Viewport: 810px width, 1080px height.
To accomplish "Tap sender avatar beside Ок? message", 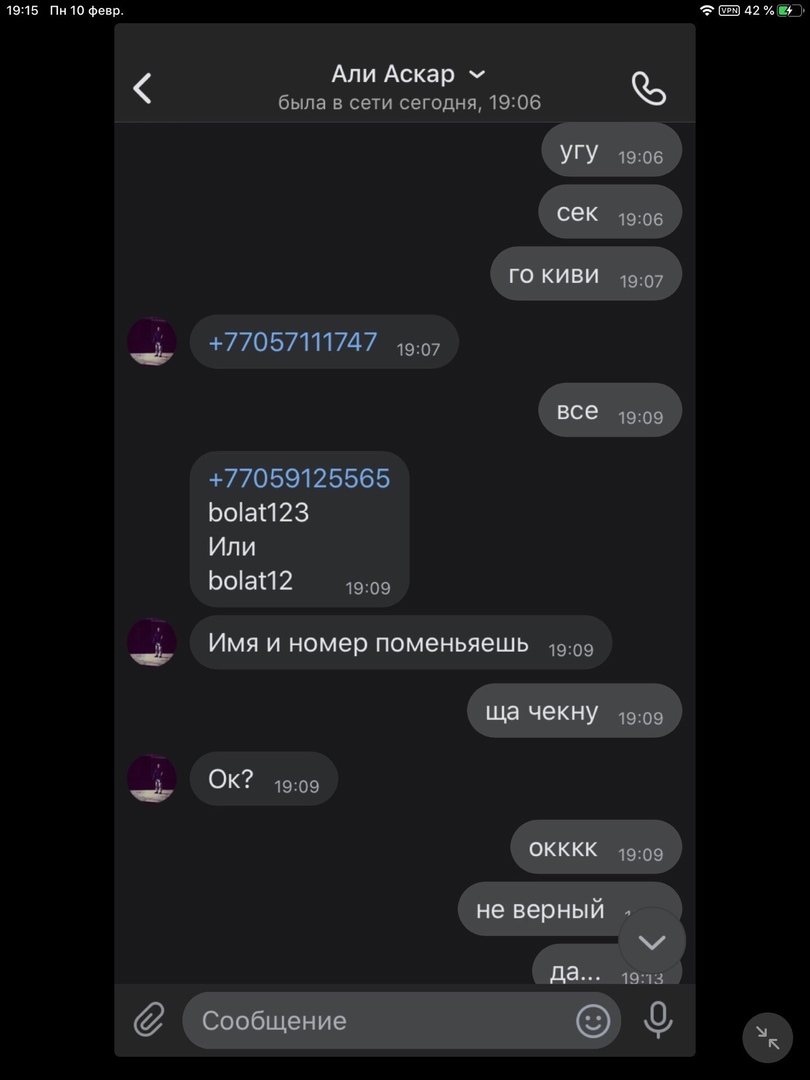I will (x=152, y=778).
